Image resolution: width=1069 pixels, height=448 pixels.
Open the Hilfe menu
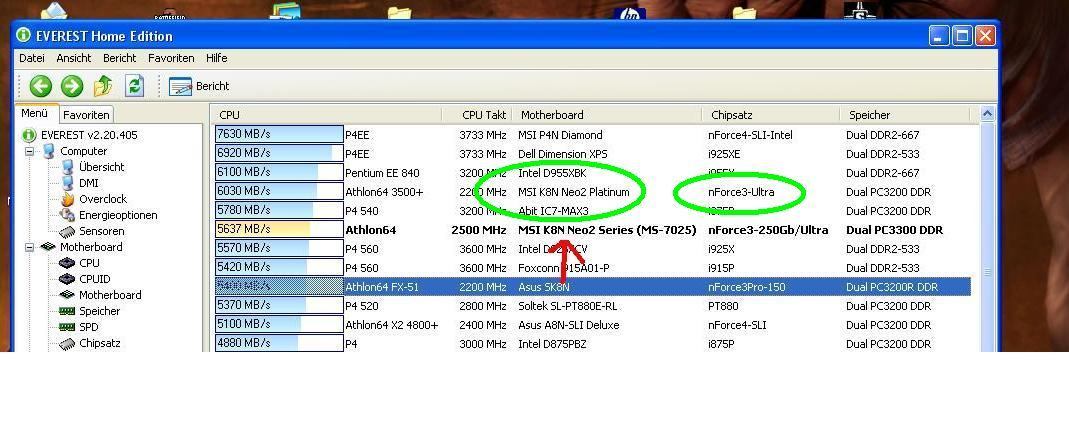pyautogui.click(x=217, y=59)
